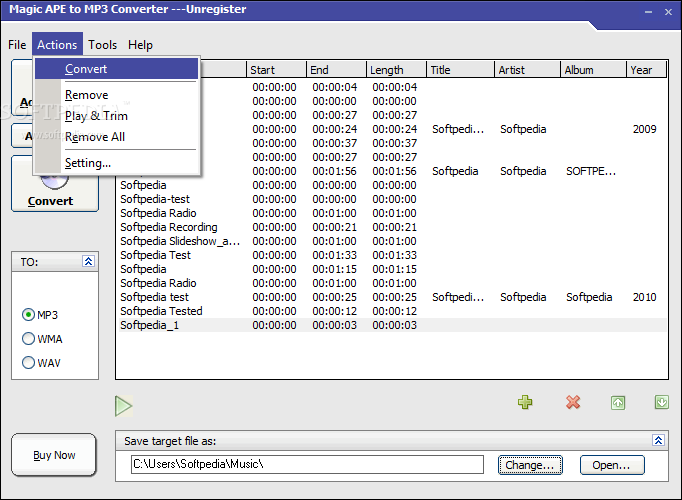Click the 2010 year cell
682x500 pixels.
point(644,297)
